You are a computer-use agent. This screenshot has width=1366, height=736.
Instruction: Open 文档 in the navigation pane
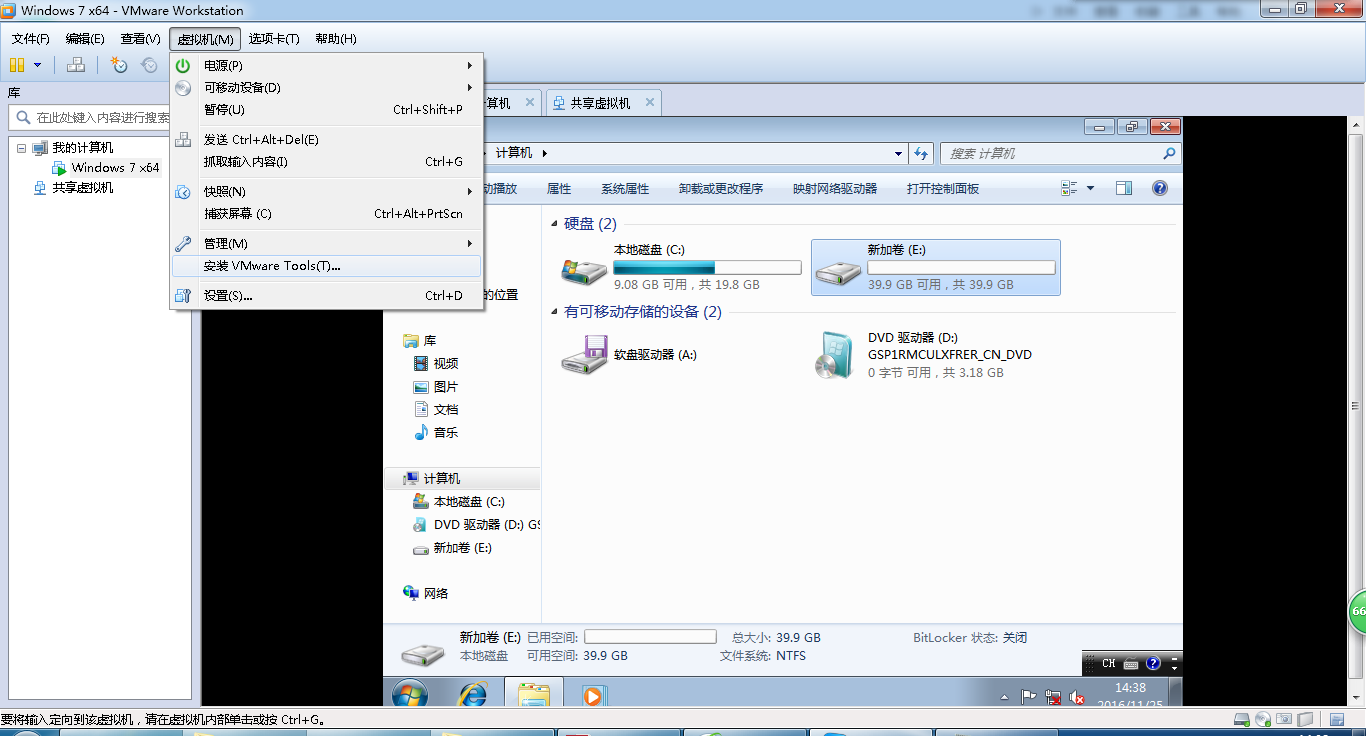(x=436, y=409)
